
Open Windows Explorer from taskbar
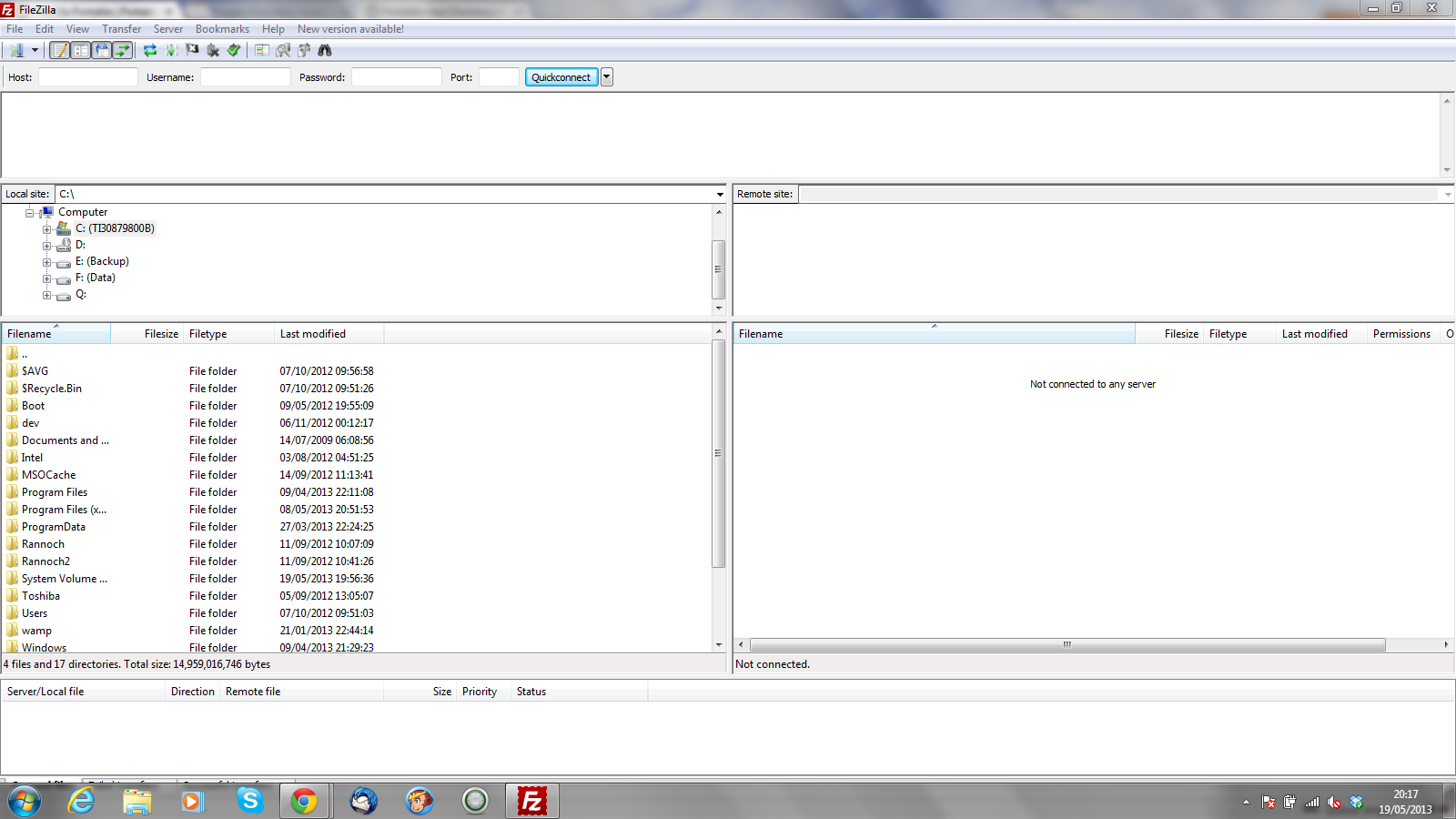click(137, 801)
